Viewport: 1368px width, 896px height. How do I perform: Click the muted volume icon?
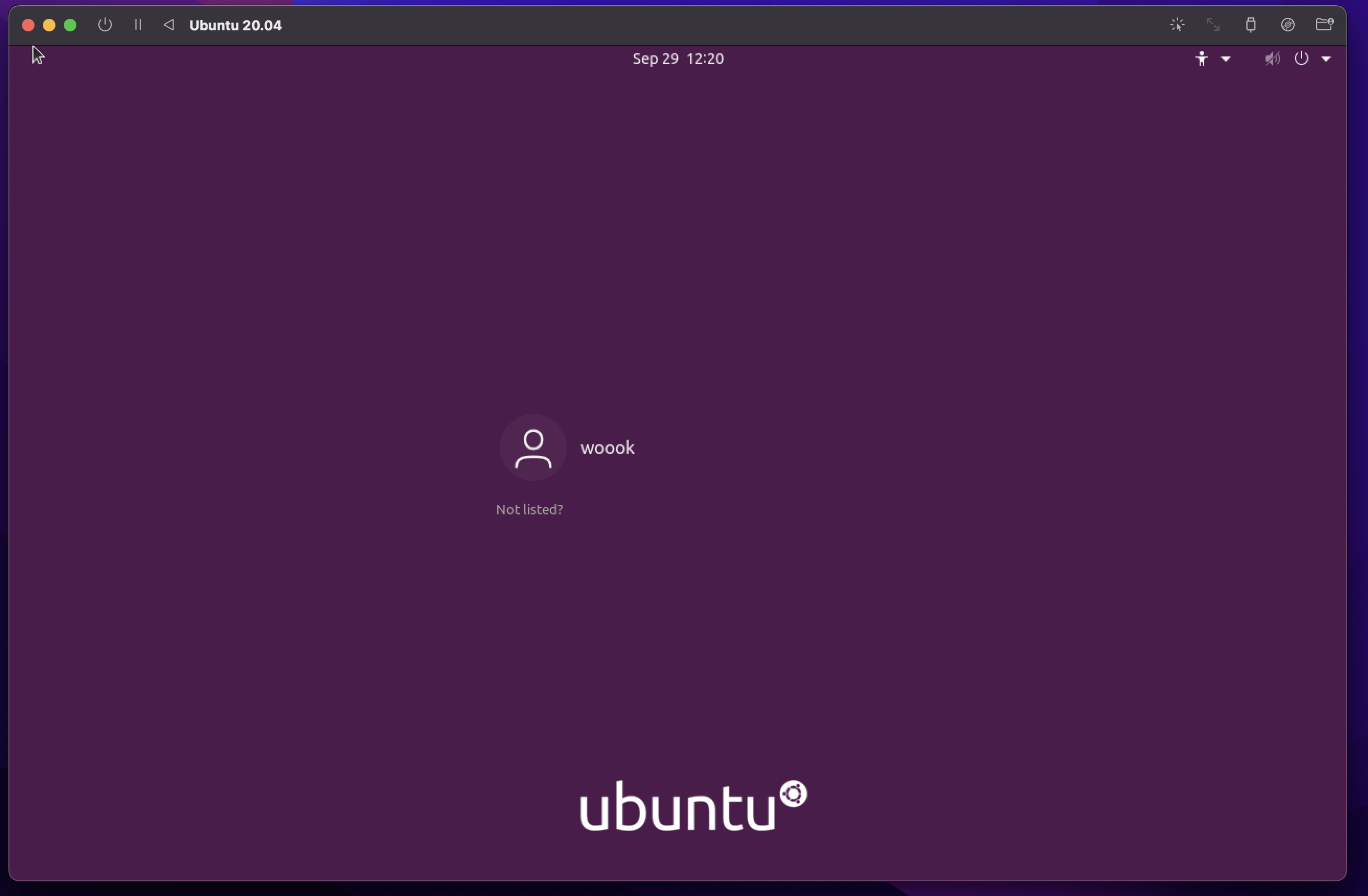[x=1272, y=59]
